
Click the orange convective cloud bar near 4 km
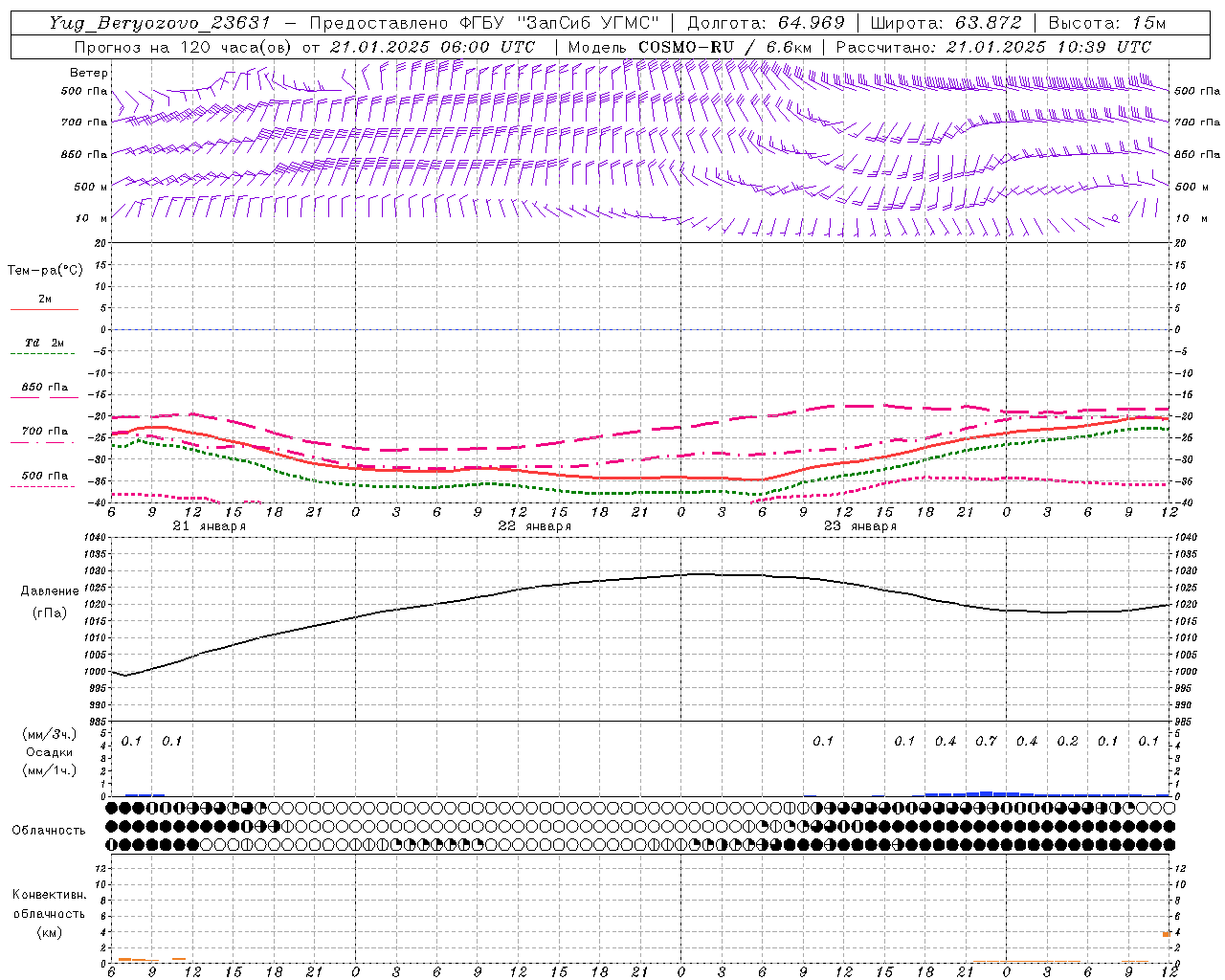(1167, 933)
